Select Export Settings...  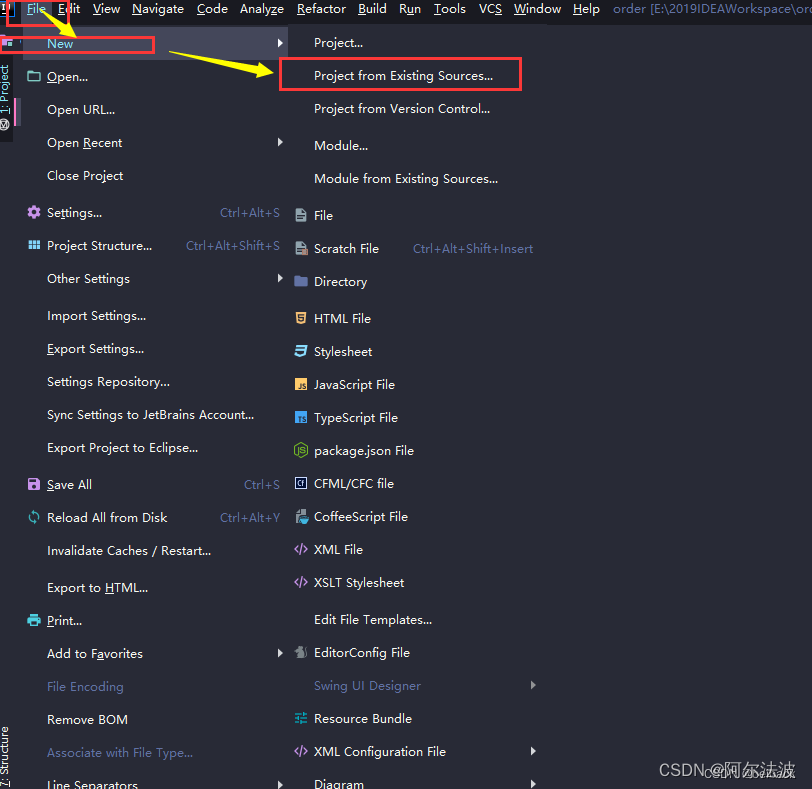point(95,349)
